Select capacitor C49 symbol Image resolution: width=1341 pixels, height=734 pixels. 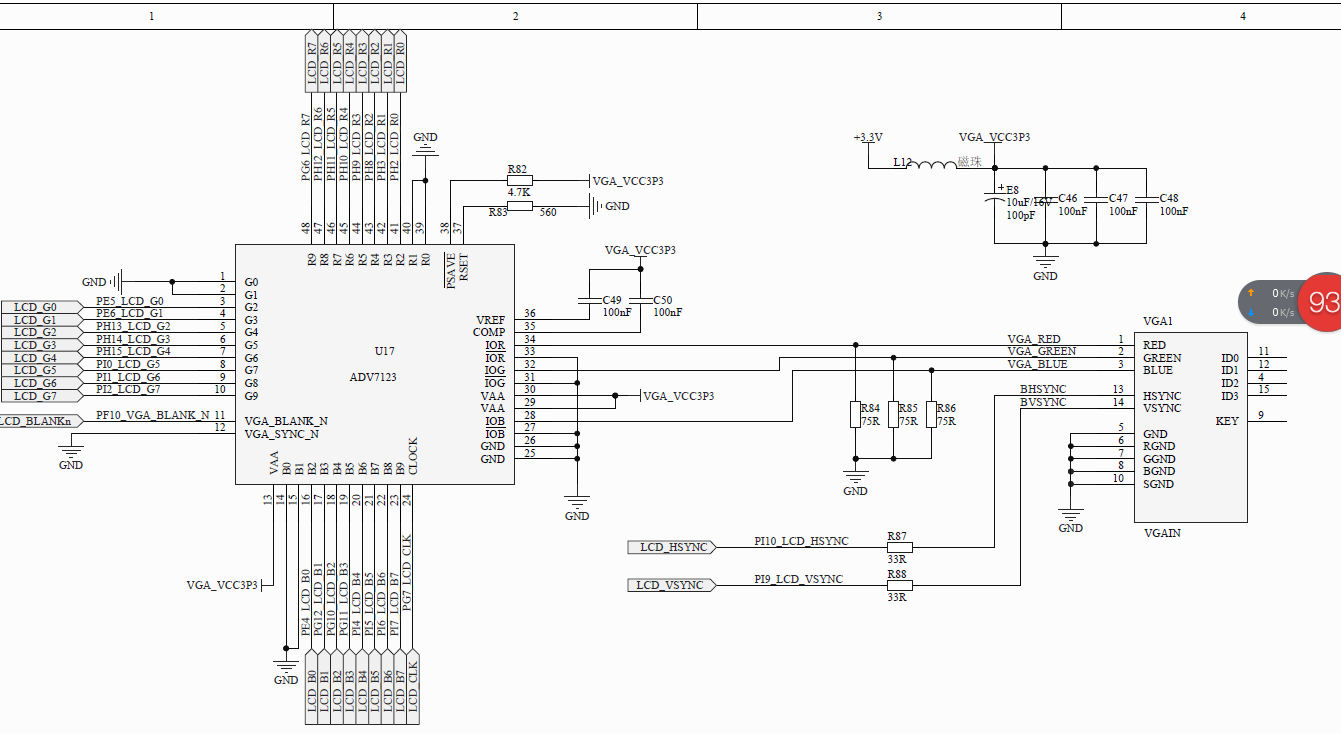(588, 299)
